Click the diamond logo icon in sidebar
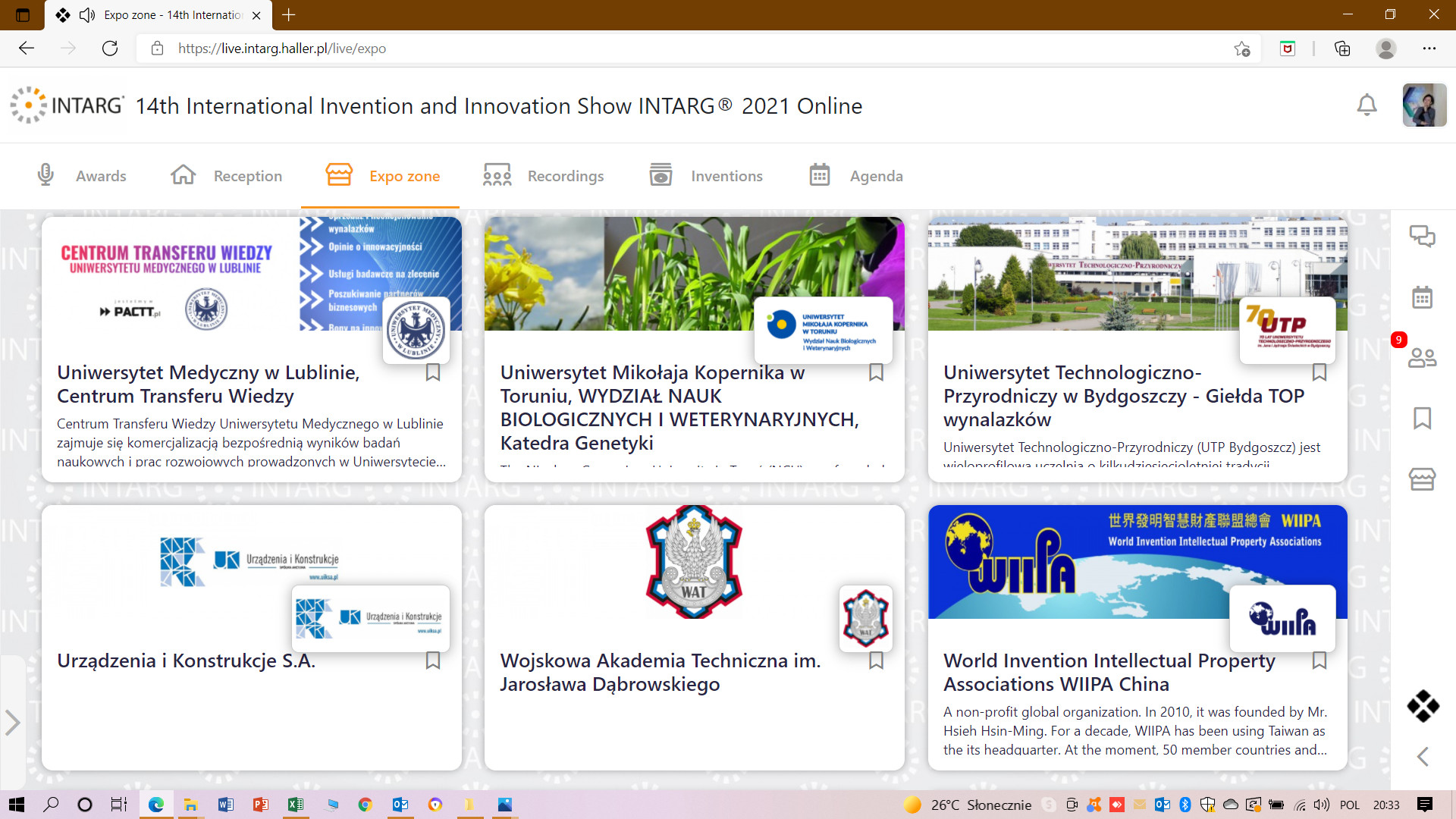Viewport: 1456px width, 819px height. (1423, 706)
